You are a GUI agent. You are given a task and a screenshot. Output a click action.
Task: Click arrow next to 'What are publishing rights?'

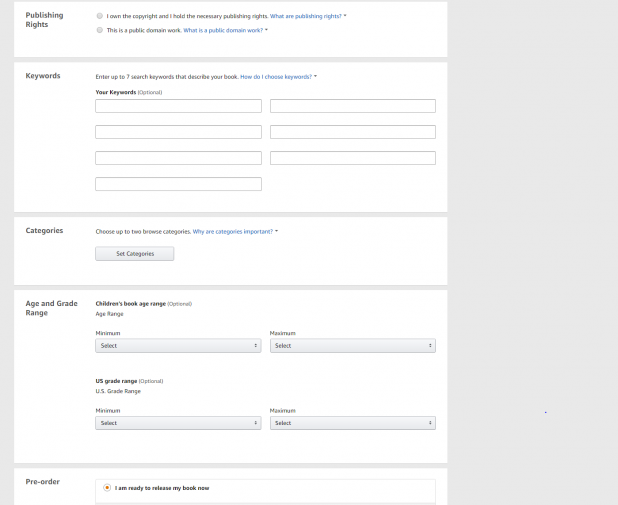click(345, 16)
